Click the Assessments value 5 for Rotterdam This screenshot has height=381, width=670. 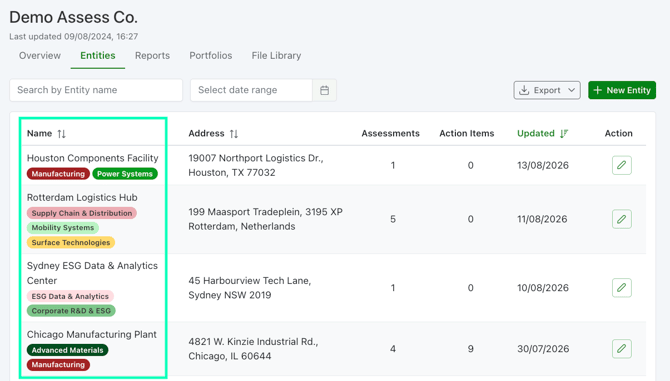click(393, 219)
